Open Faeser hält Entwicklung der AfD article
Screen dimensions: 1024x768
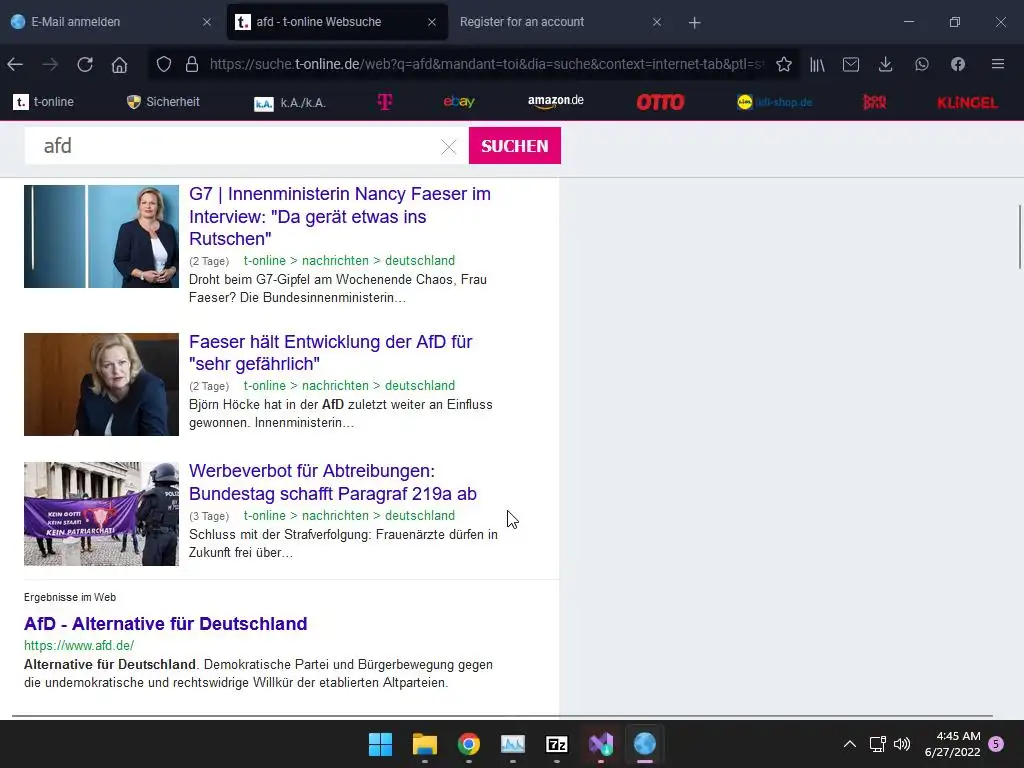tap(330, 353)
